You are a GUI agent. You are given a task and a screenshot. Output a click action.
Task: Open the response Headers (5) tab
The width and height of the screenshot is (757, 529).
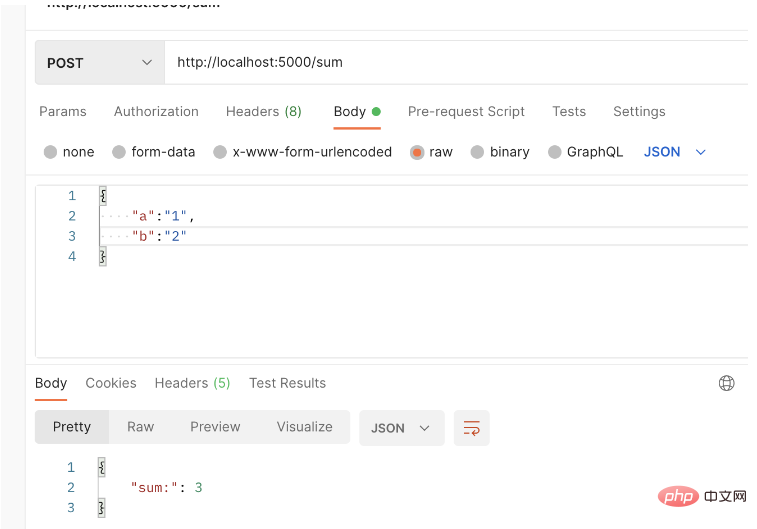pyautogui.click(x=192, y=383)
